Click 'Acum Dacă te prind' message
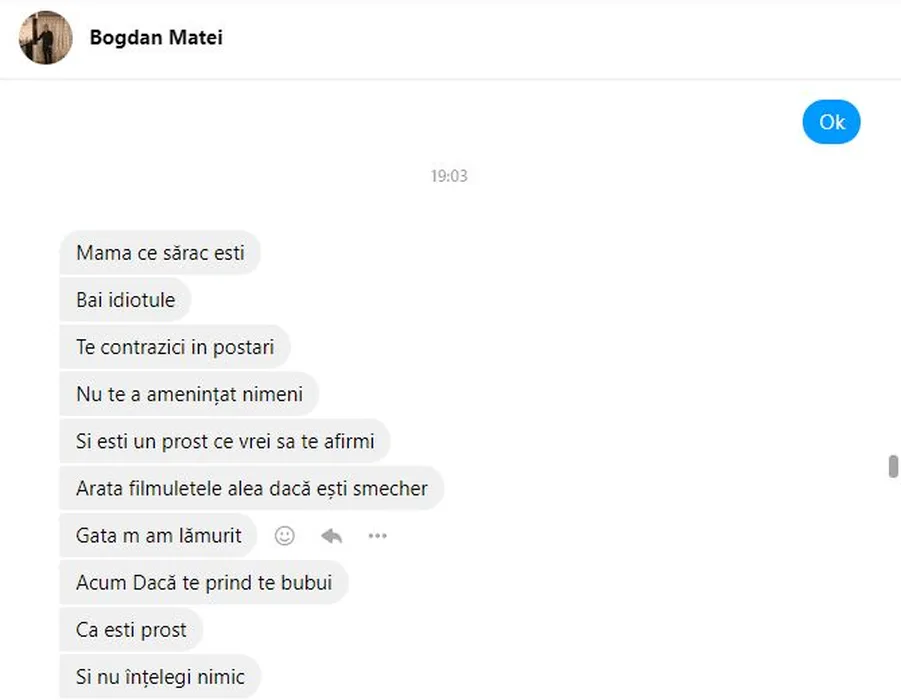Screen dimensions: 901x700 (204, 582)
